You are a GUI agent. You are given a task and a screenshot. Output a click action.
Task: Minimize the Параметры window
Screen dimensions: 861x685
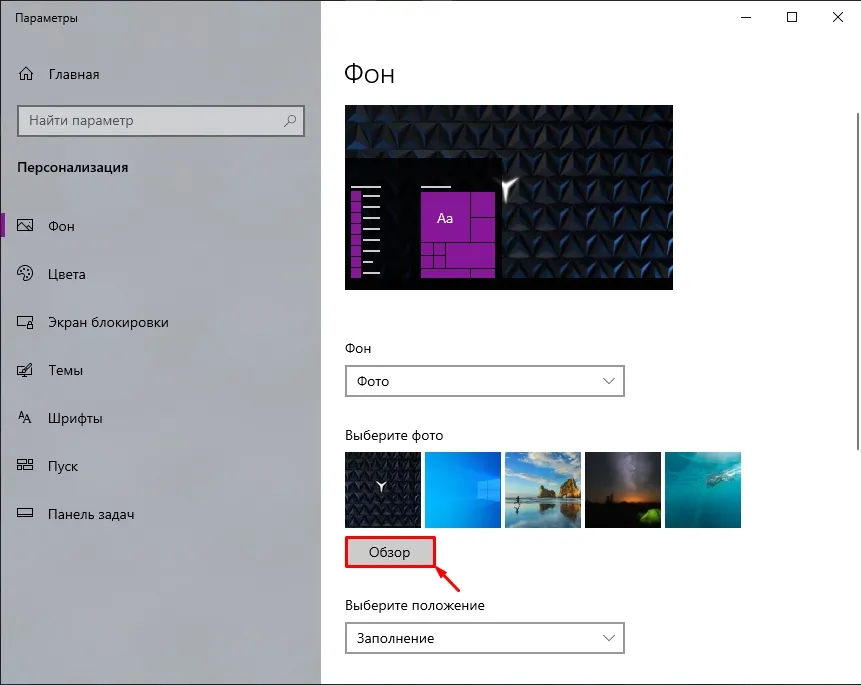746,17
